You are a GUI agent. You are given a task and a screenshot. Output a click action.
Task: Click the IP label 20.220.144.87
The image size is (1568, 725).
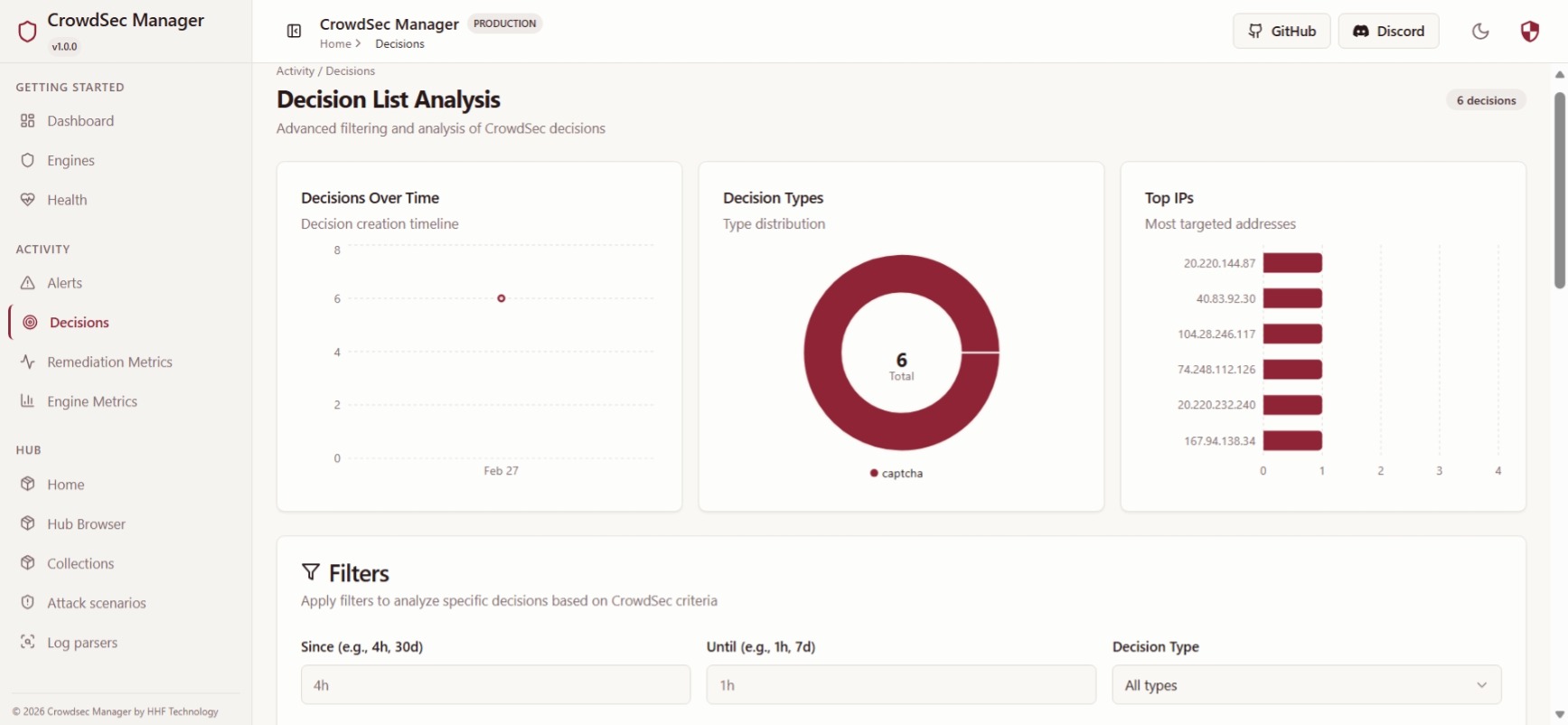coord(1219,263)
